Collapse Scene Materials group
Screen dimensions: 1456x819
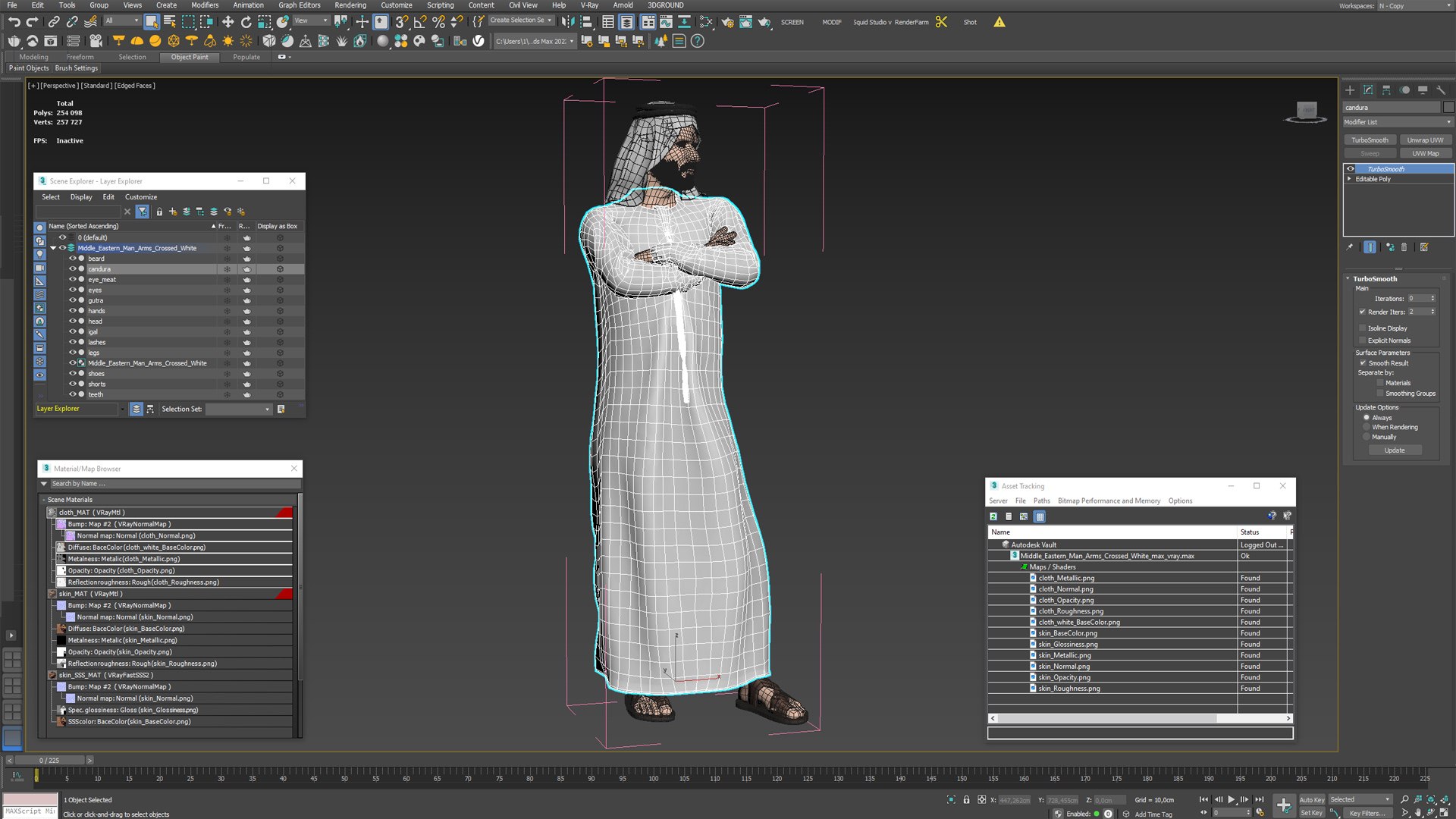(x=44, y=500)
